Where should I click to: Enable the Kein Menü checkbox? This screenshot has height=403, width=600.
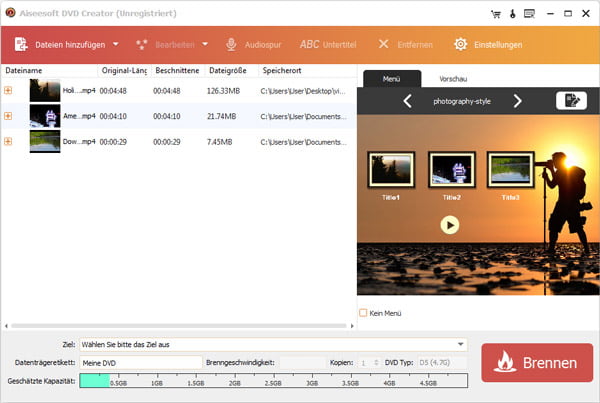pos(363,313)
